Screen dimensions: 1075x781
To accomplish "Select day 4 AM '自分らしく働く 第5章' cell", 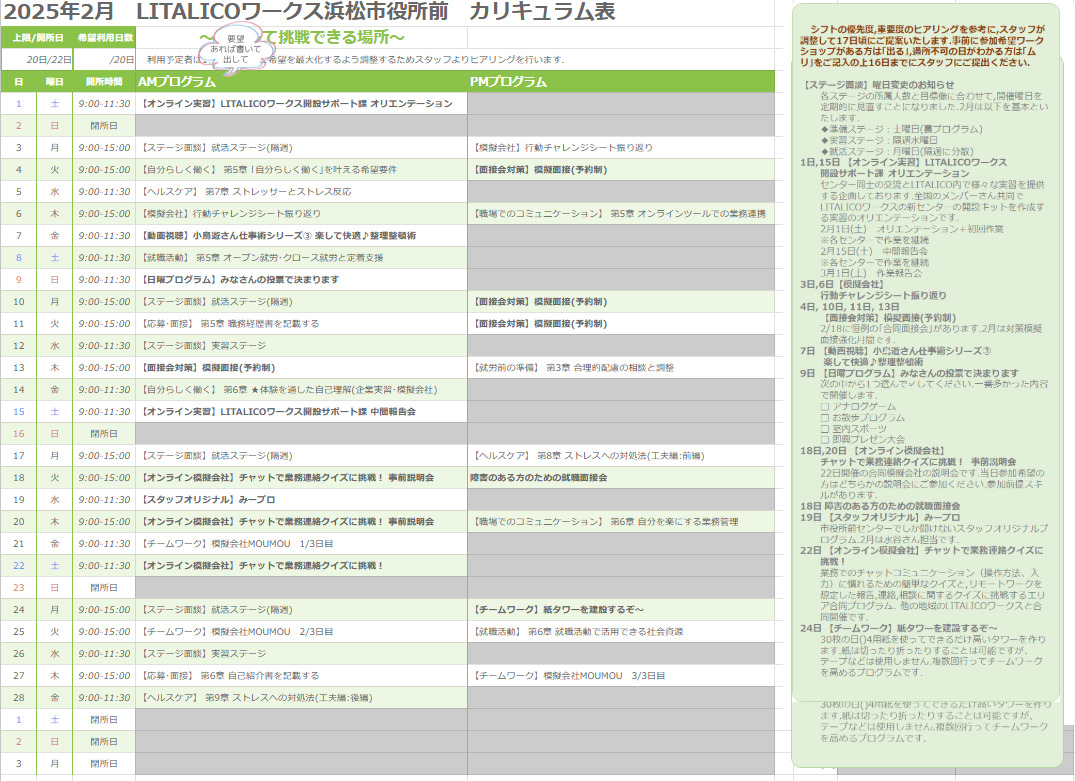I will (x=302, y=169).
